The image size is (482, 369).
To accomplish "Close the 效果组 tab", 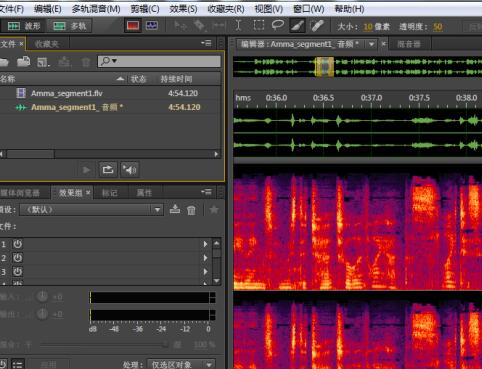I will tap(88, 193).
